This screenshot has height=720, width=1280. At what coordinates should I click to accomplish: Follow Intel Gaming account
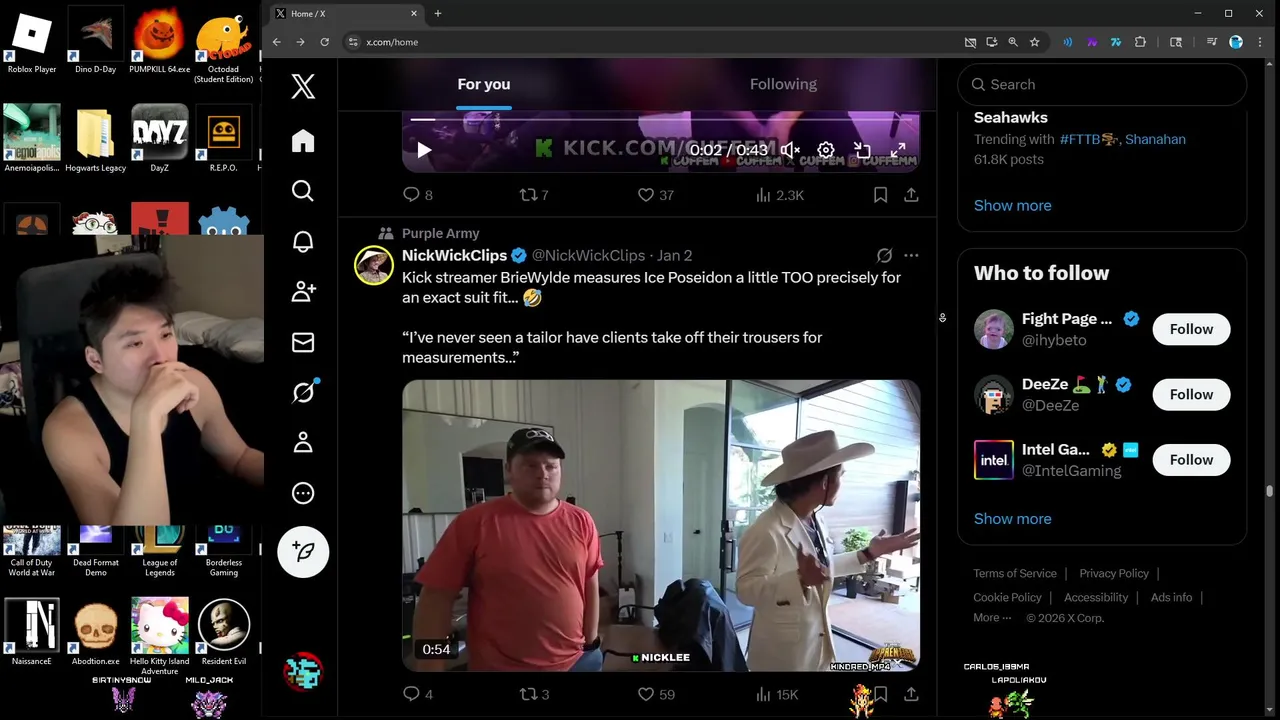(x=1191, y=460)
